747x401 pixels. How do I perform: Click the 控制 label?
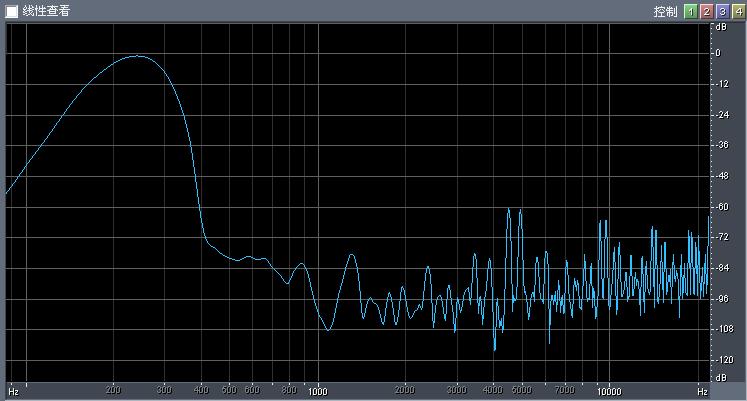pyautogui.click(x=665, y=11)
